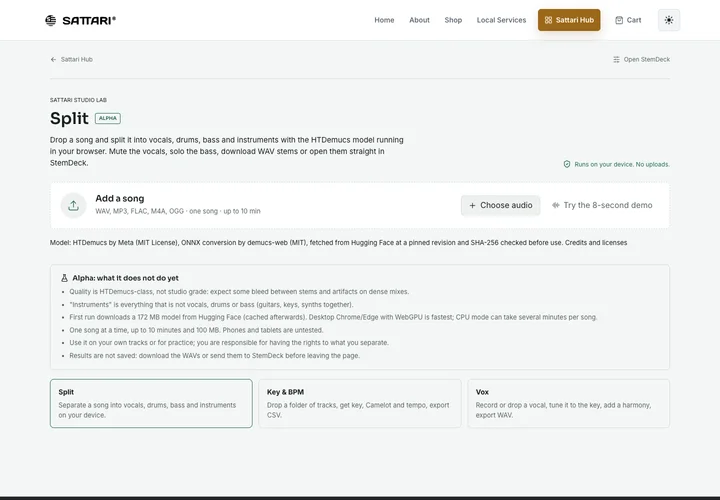Click the bullet "Results are not saved"

(x=214, y=356)
